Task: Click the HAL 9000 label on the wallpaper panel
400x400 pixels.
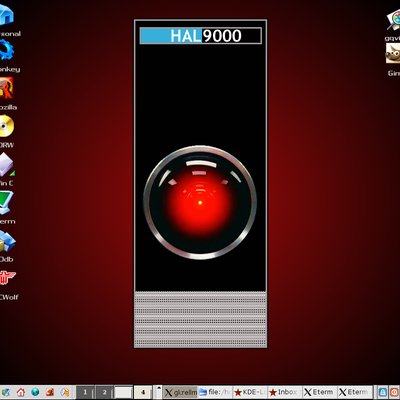Action: pos(201,36)
